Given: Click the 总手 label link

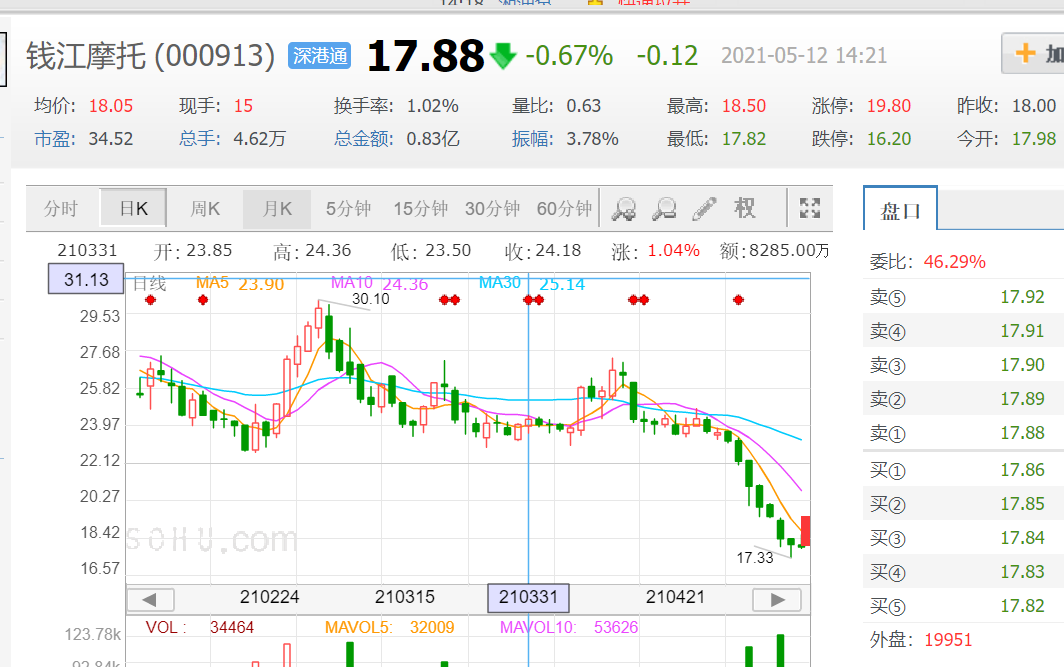Looking at the screenshot, I should pyautogui.click(x=200, y=139).
